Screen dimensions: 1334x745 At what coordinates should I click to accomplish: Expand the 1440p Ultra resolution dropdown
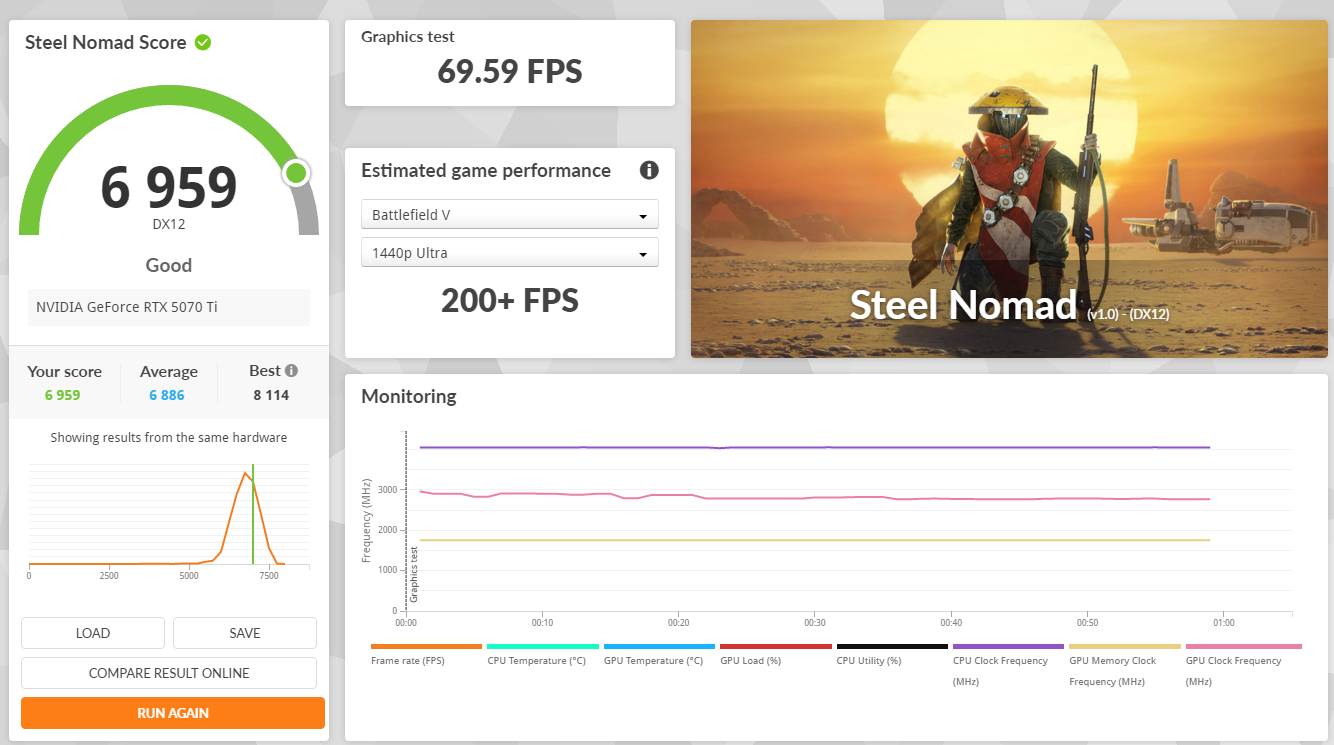510,253
